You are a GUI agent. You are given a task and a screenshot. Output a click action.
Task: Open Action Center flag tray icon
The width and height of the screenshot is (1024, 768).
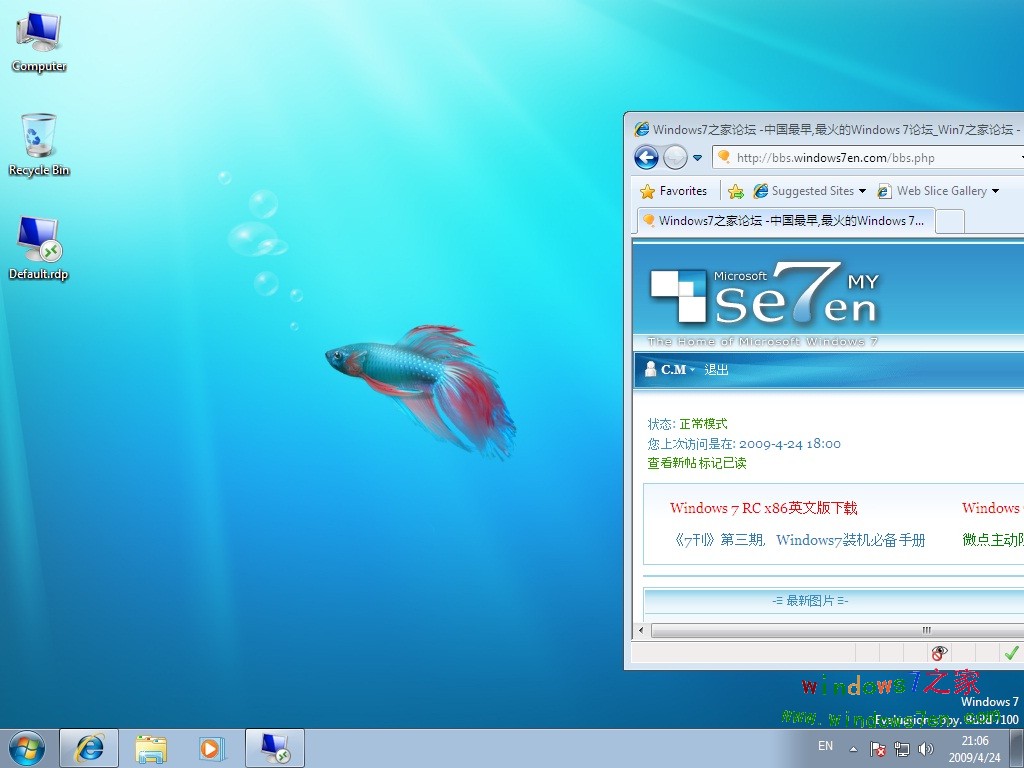pos(878,748)
